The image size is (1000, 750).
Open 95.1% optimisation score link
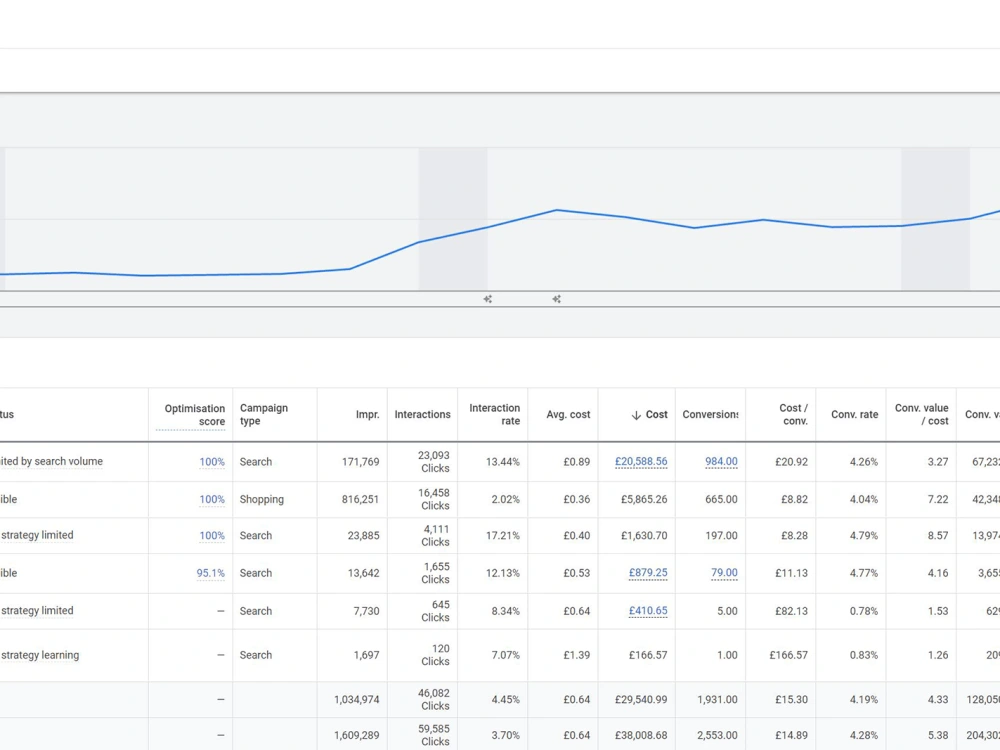tap(210, 573)
